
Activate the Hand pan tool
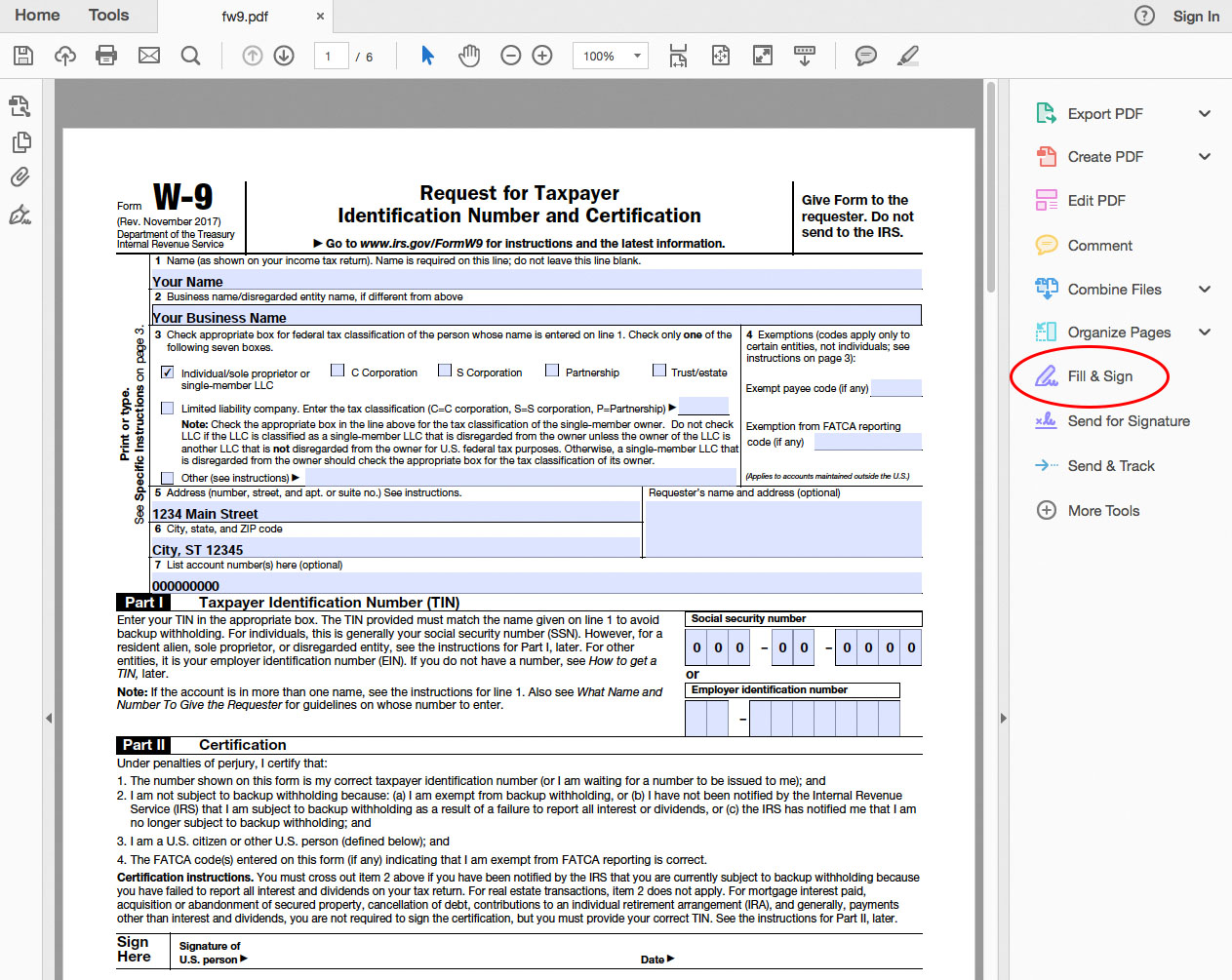tap(469, 56)
